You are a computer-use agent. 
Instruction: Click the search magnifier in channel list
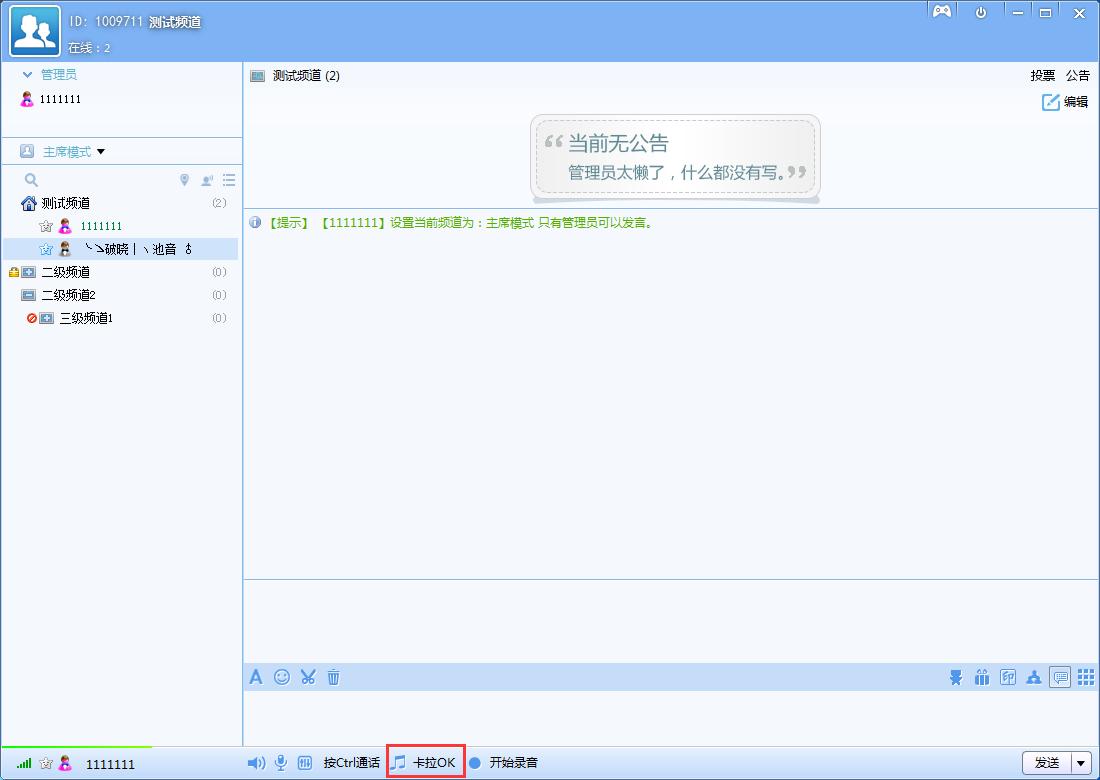(x=31, y=180)
